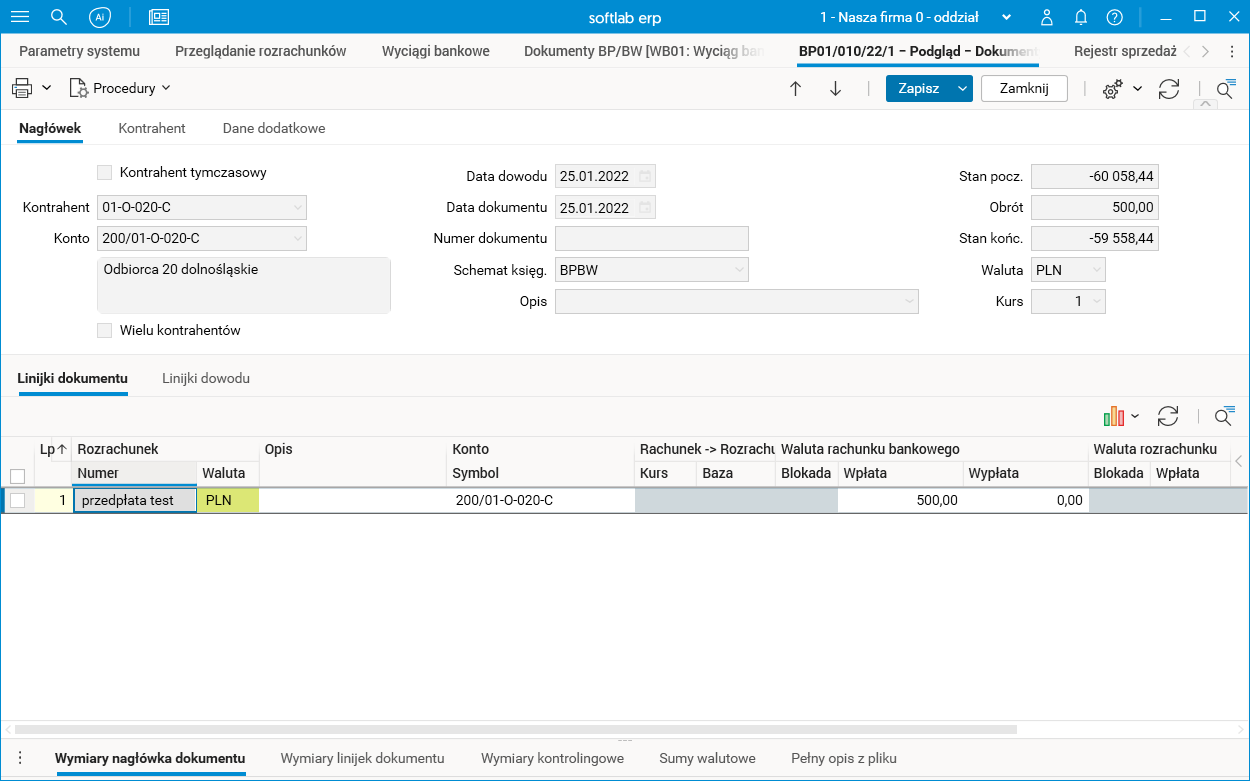1250x781 pixels.
Task: Open Data dokumentu calendar picker
Action: [x=645, y=208]
